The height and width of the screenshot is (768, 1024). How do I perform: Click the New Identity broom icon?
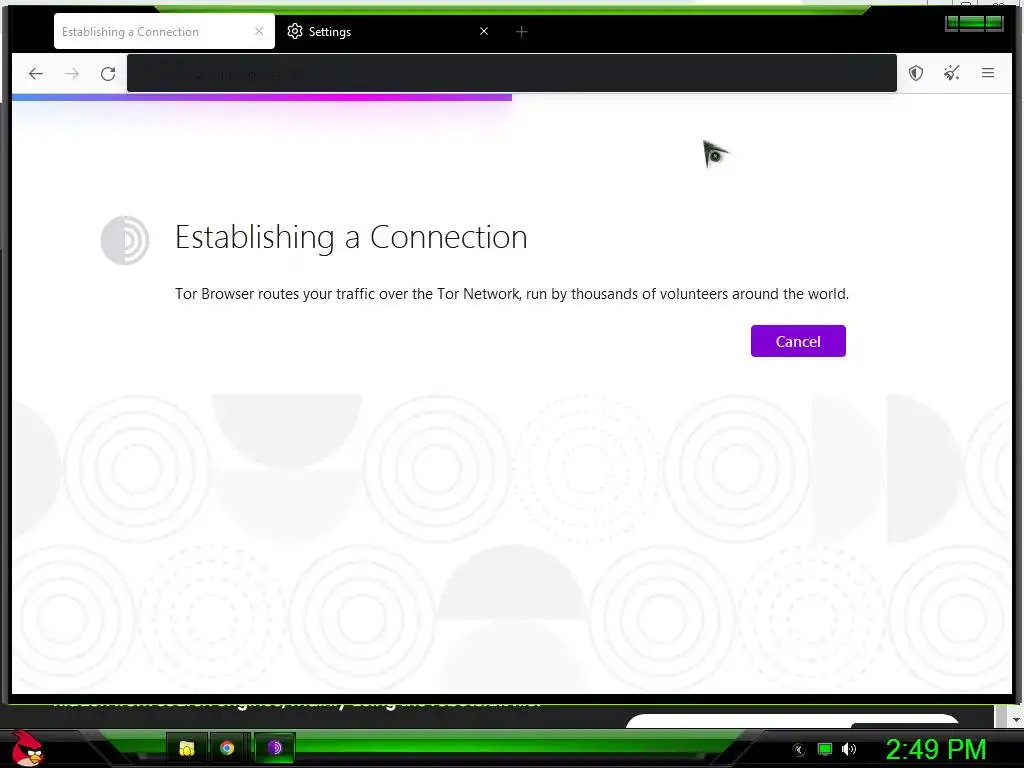click(x=952, y=73)
